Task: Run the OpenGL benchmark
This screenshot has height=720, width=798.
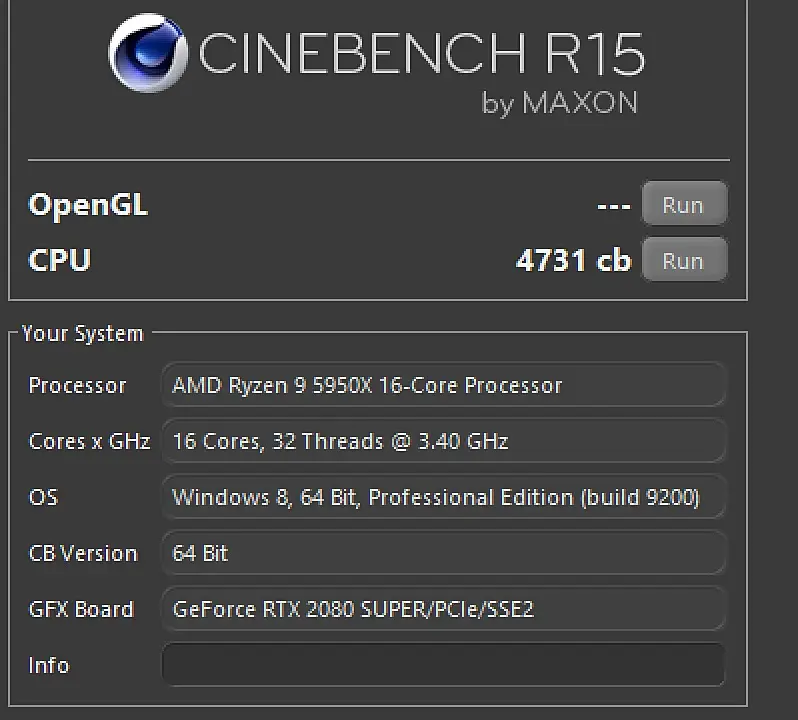Action: click(683, 205)
